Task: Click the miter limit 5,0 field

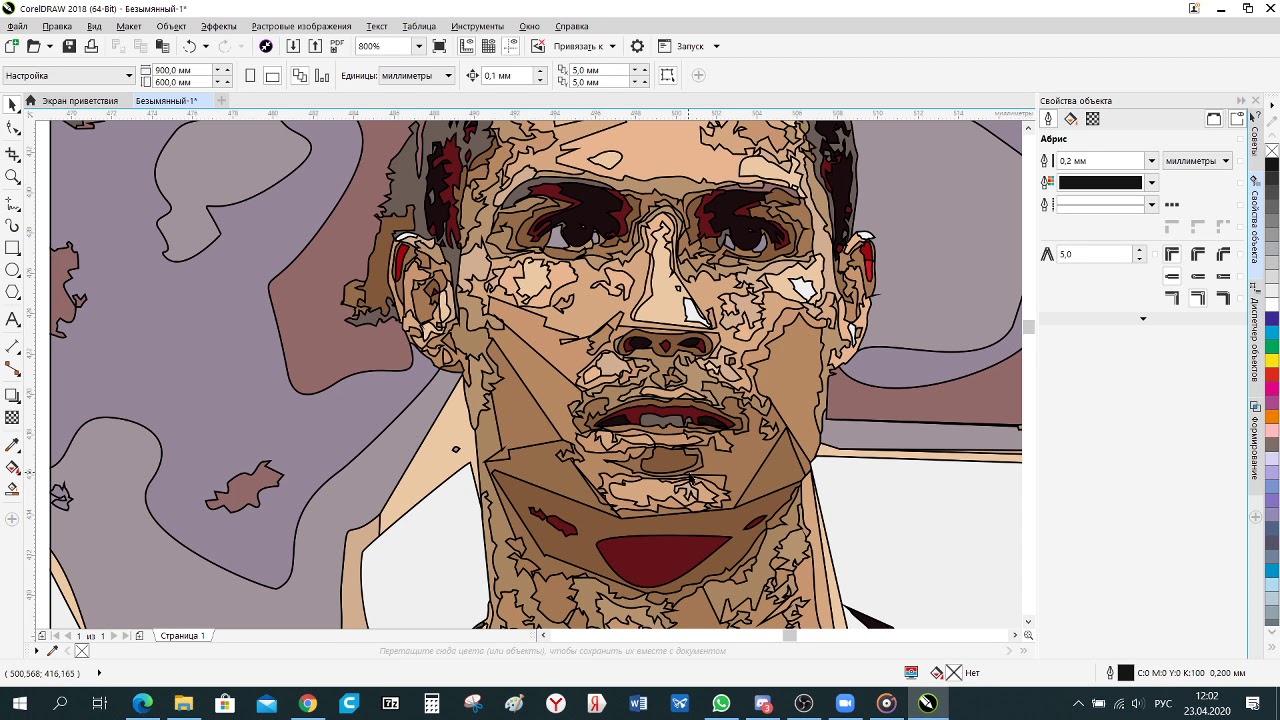Action: [x=1095, y=255]
